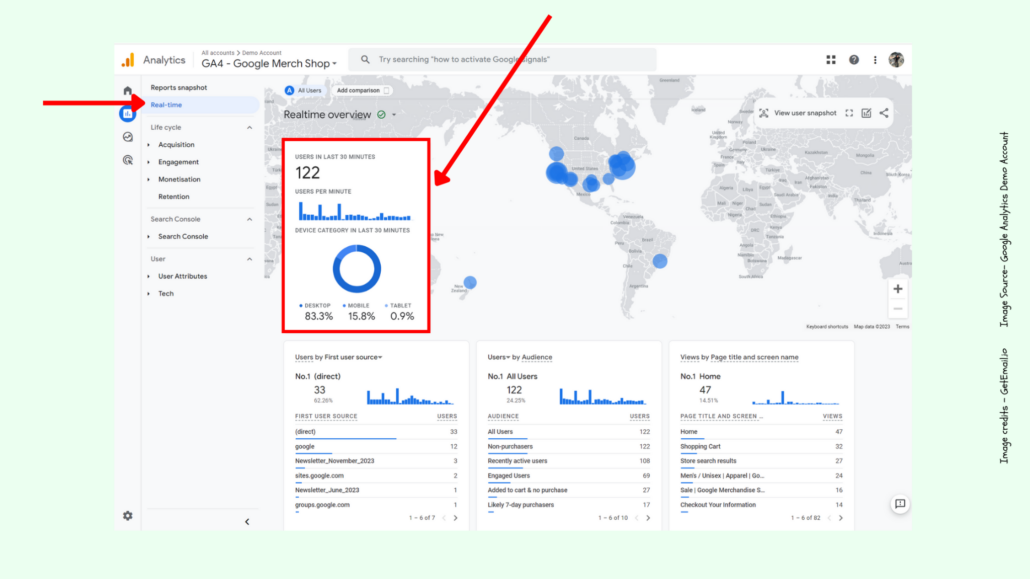The width and height of the screenshot is (1030, 579).
Task: Collapse the Life cycle section
Action: [249, 128]
